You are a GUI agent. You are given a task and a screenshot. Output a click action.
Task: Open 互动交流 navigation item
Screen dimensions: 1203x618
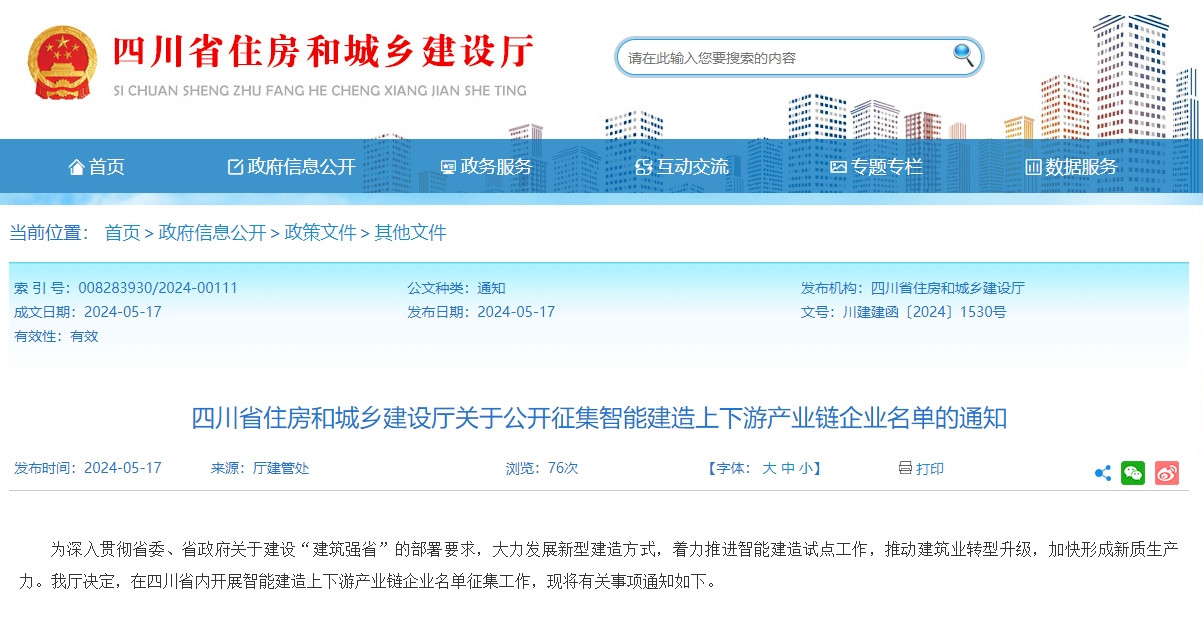point(682,167)
